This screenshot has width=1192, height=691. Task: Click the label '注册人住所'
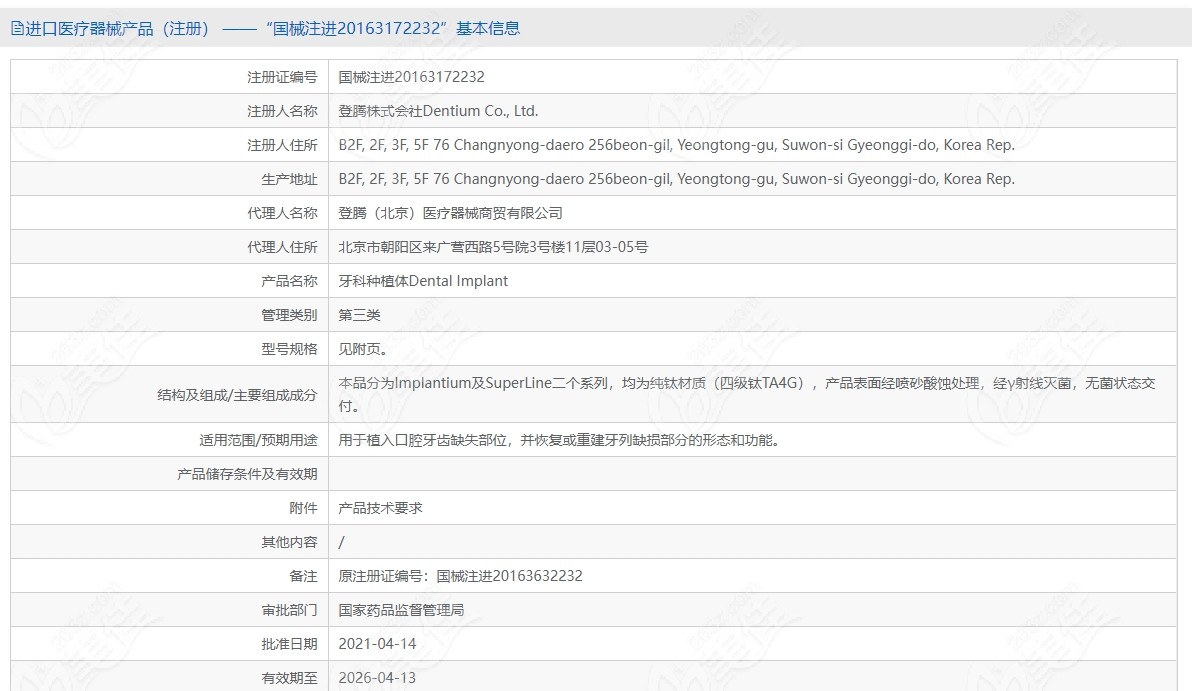(x=282, y=145)
